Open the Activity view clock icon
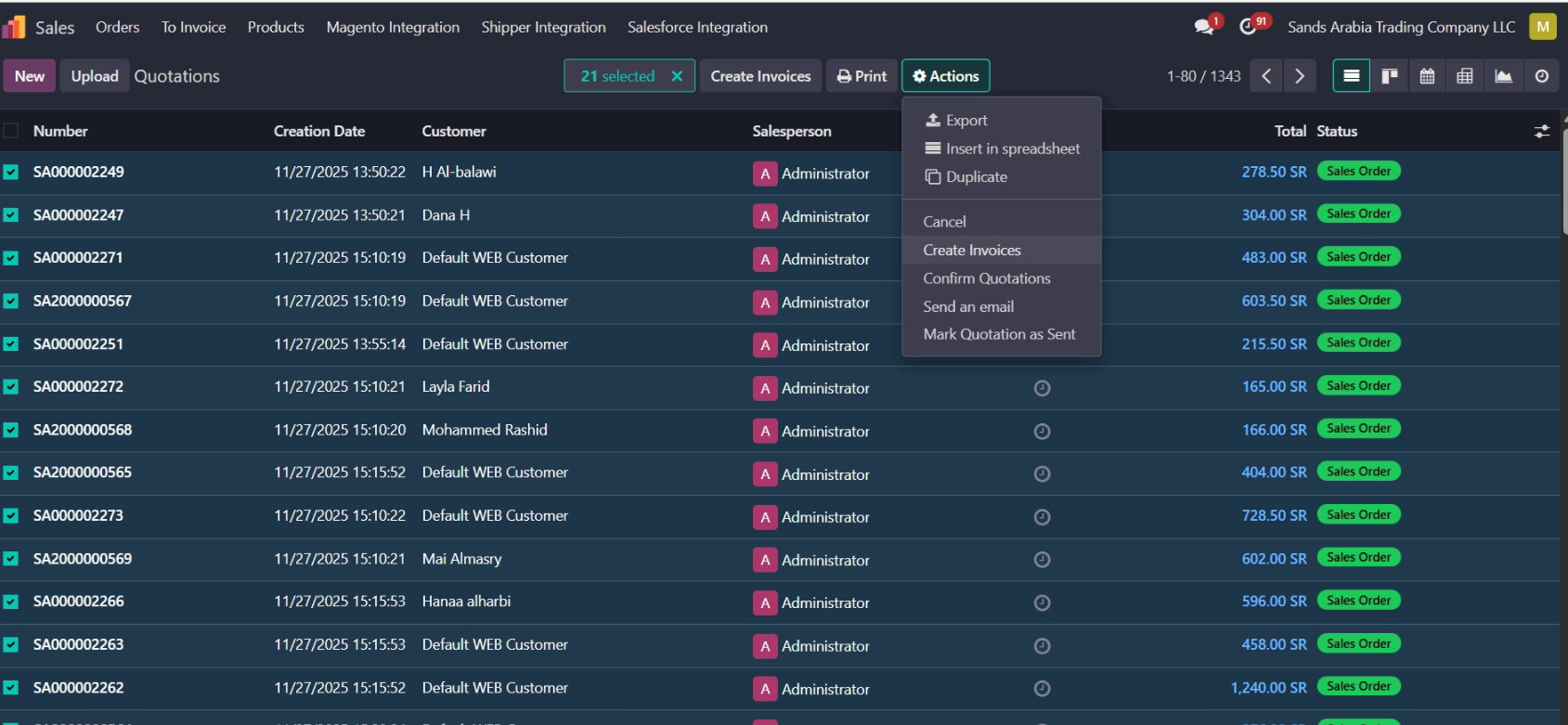 point(1541,76)
